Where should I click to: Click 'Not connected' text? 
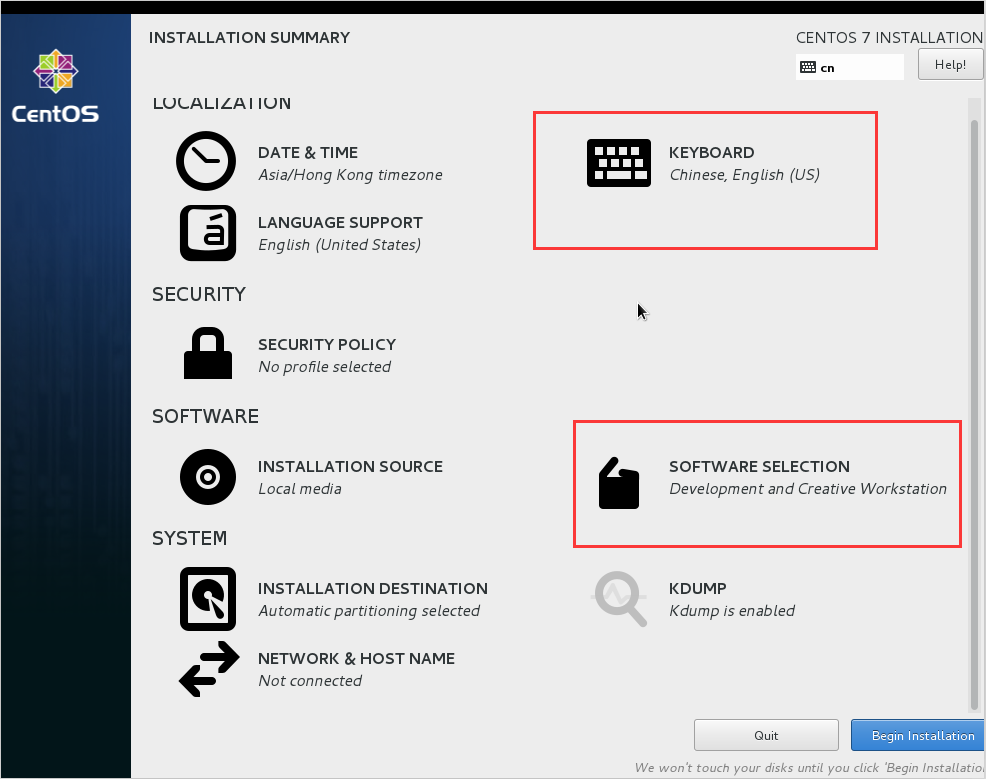coord(310,680)
